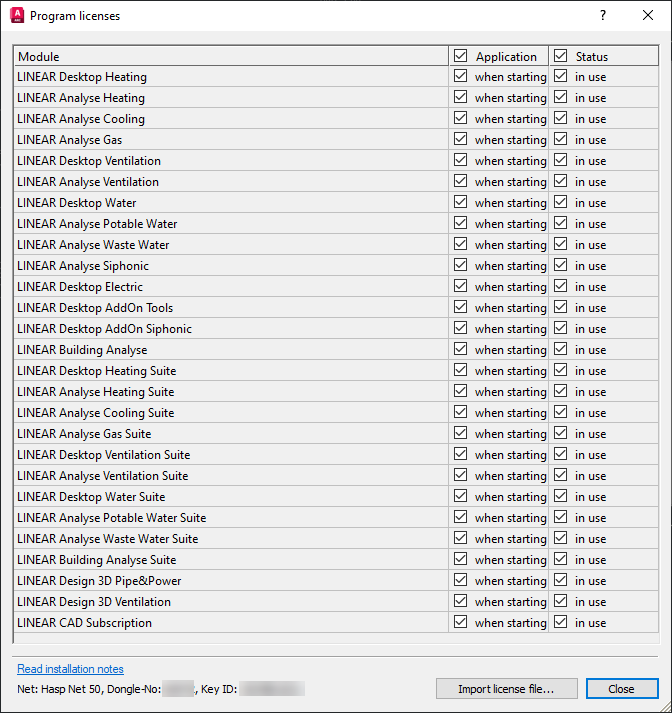Click the Close button
The width and height of the screenshot is (672, 713).
pos(622,689)
